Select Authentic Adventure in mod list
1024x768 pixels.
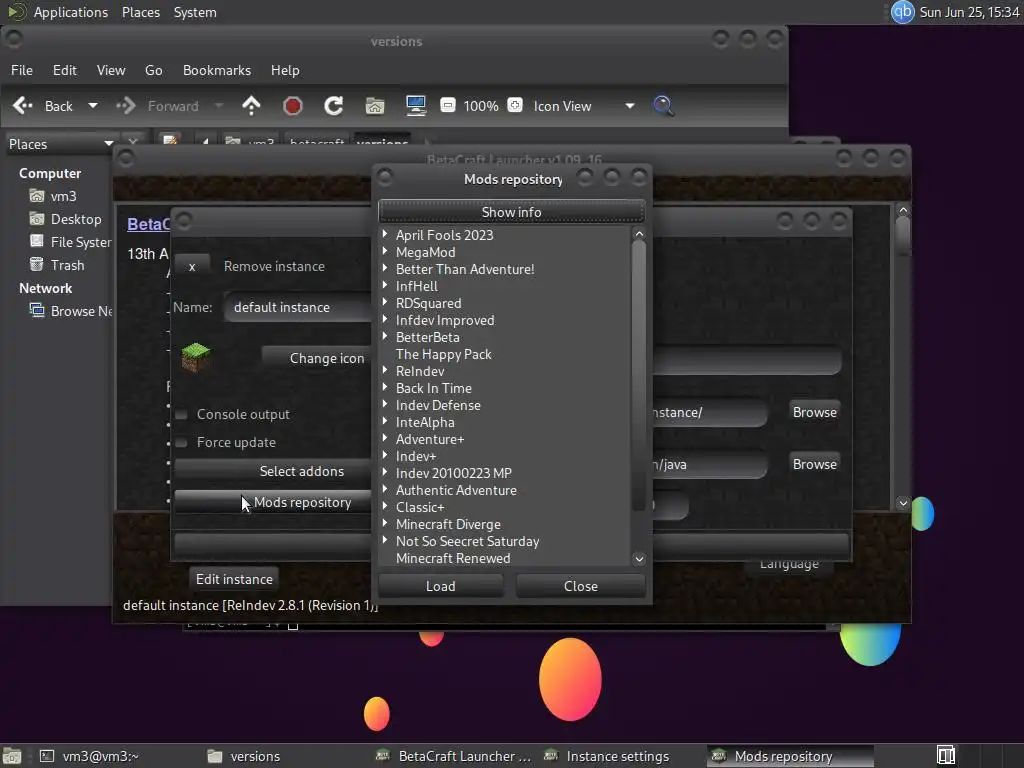(x=456, y=490)
